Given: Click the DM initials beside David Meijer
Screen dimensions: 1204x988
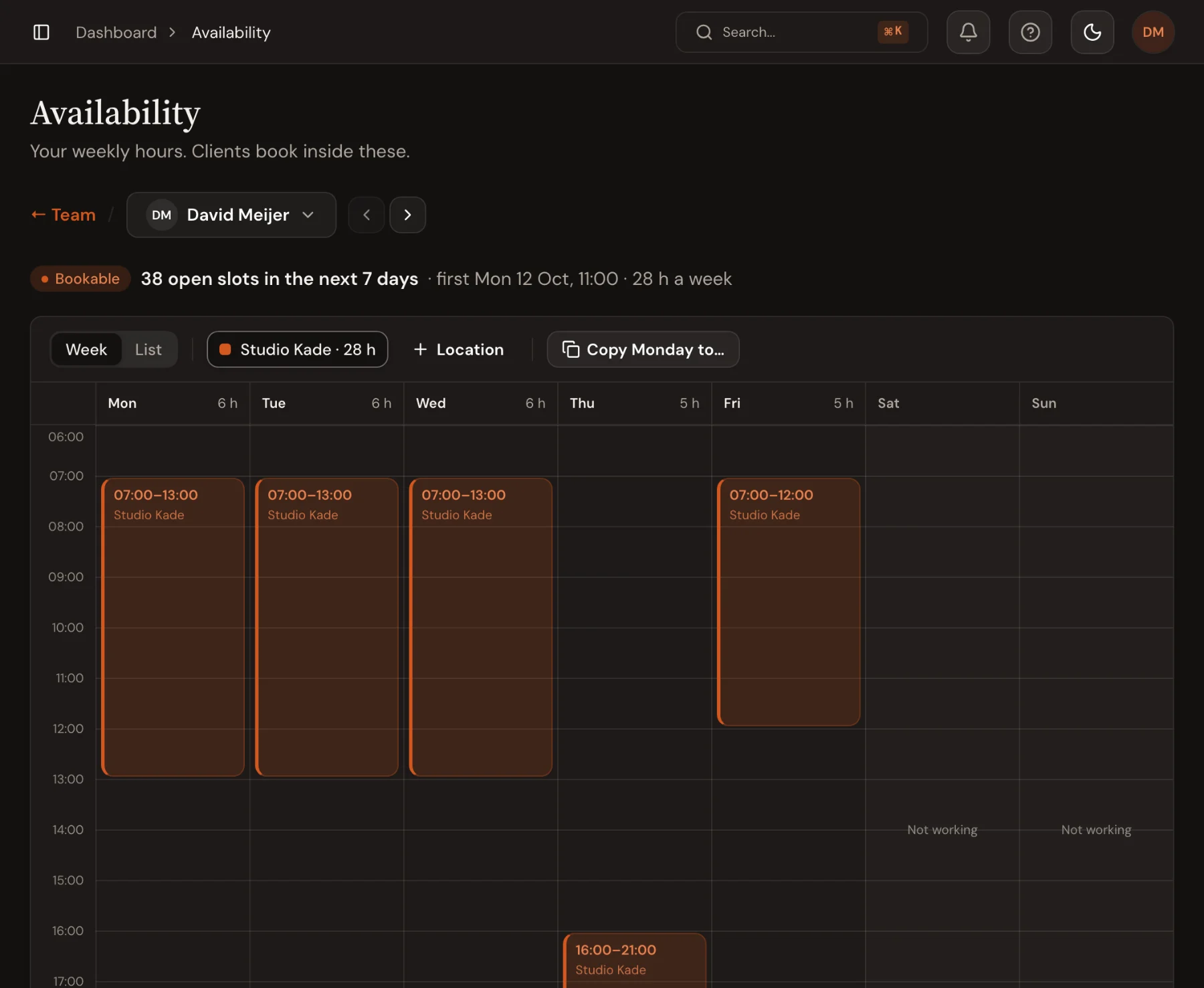Looking at the screenshot, I should (161, 215).
